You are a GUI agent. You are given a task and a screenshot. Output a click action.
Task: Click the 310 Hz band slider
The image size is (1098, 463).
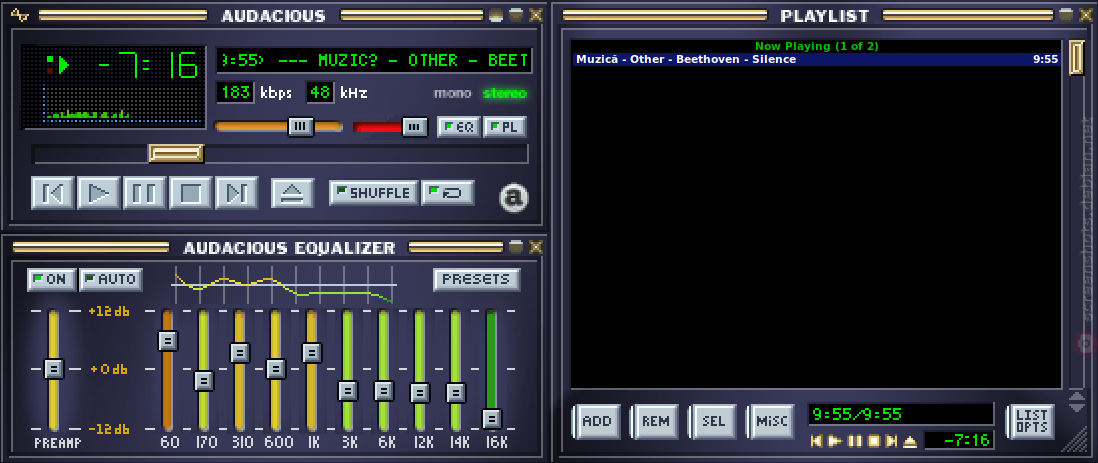pos(239,352)
